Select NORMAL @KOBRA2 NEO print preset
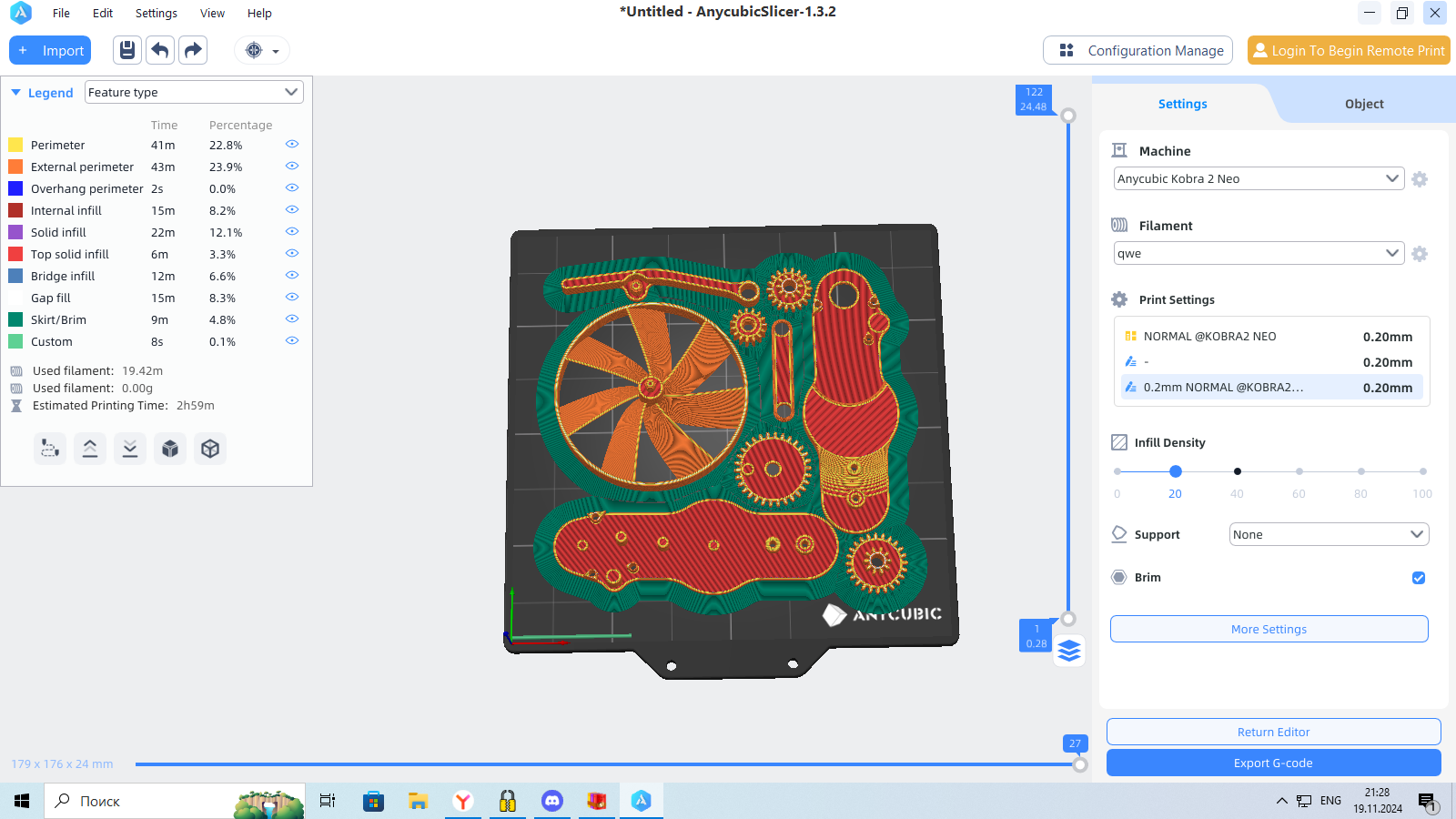Image resolution: width=1456 pixels, height=819 pixels. pyautogui.click(x=1271, y=336)
